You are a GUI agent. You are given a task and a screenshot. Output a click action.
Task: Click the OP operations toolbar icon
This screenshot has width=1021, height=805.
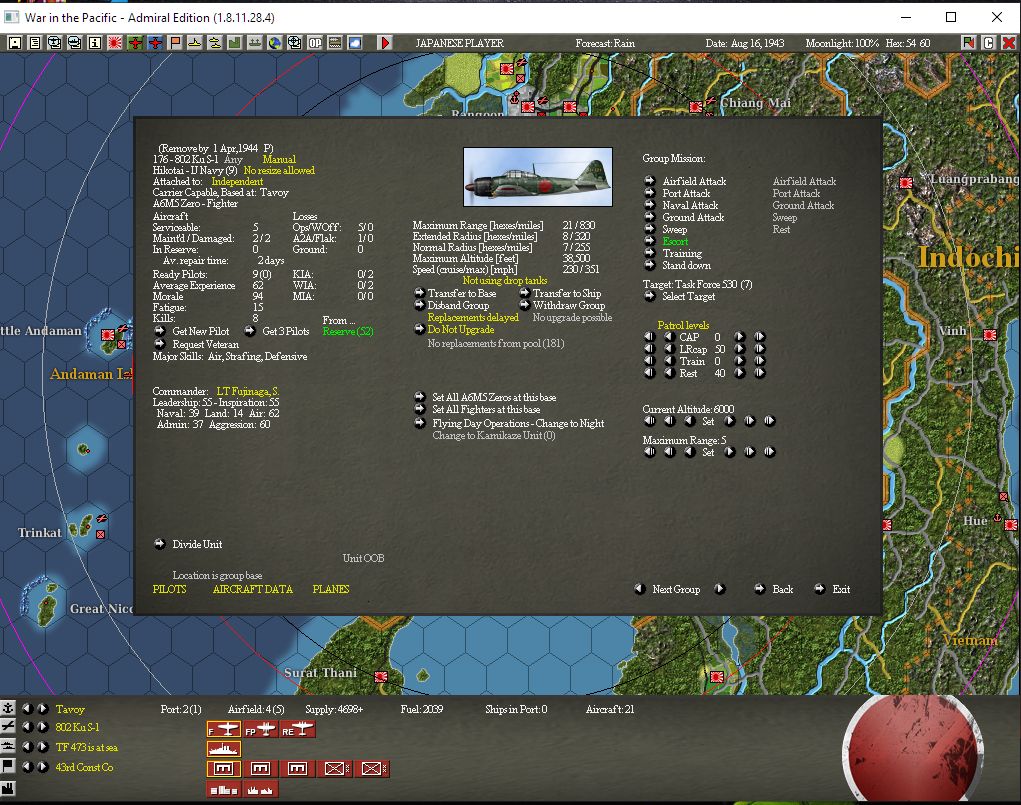315,43
